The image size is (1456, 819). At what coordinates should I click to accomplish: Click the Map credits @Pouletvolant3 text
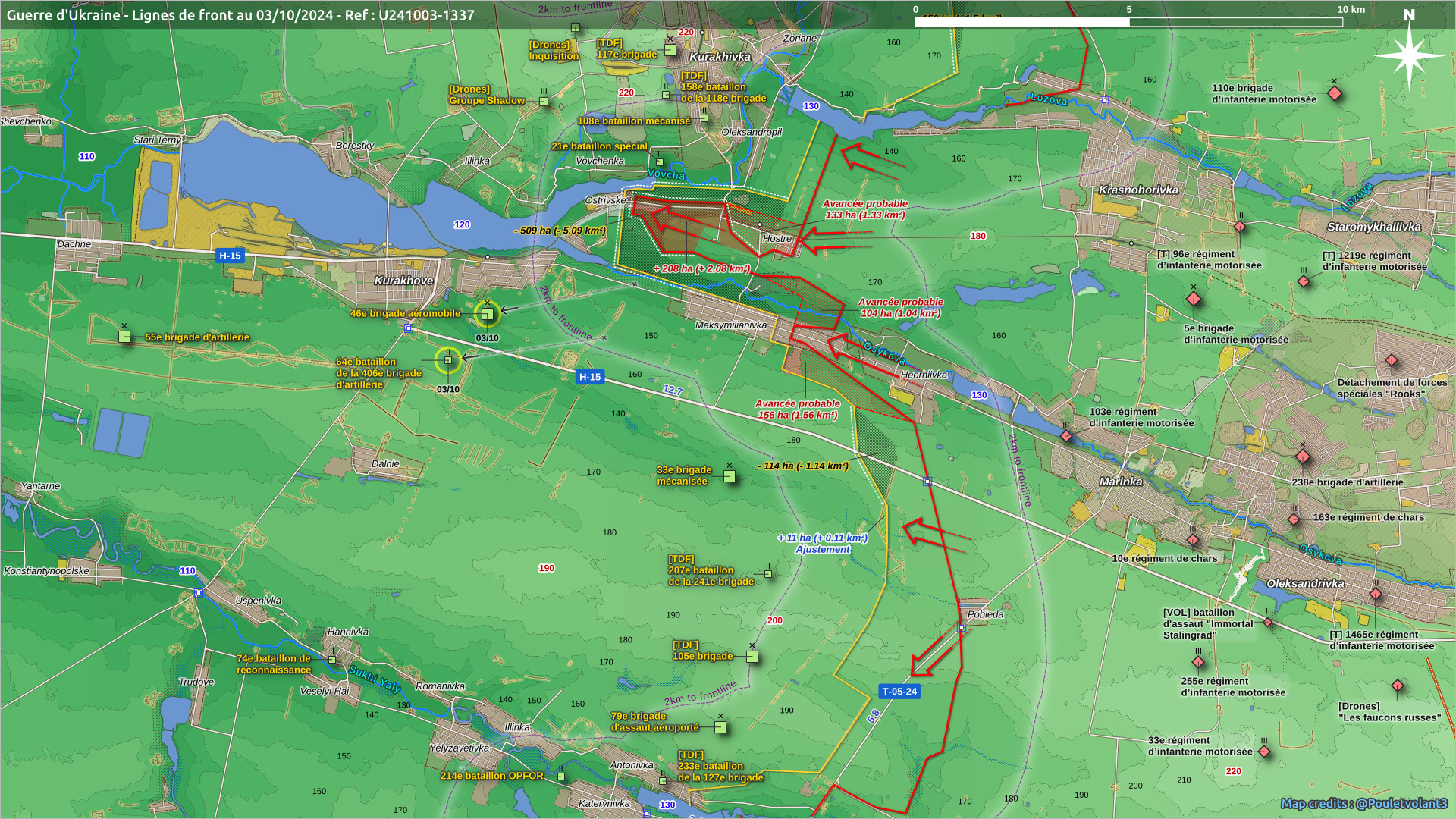click(1363, 803)
